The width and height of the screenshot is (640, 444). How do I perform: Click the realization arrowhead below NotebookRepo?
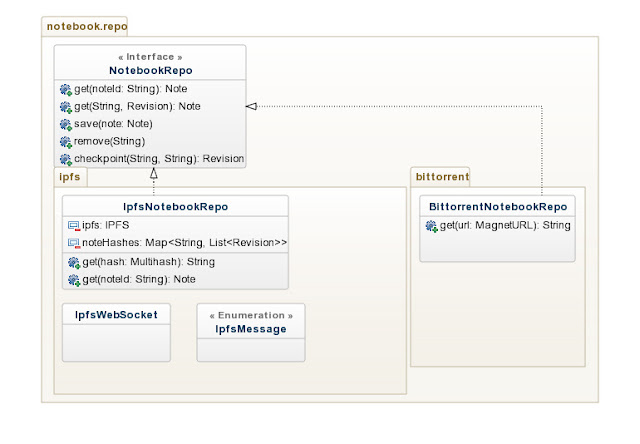click(154, 174)
